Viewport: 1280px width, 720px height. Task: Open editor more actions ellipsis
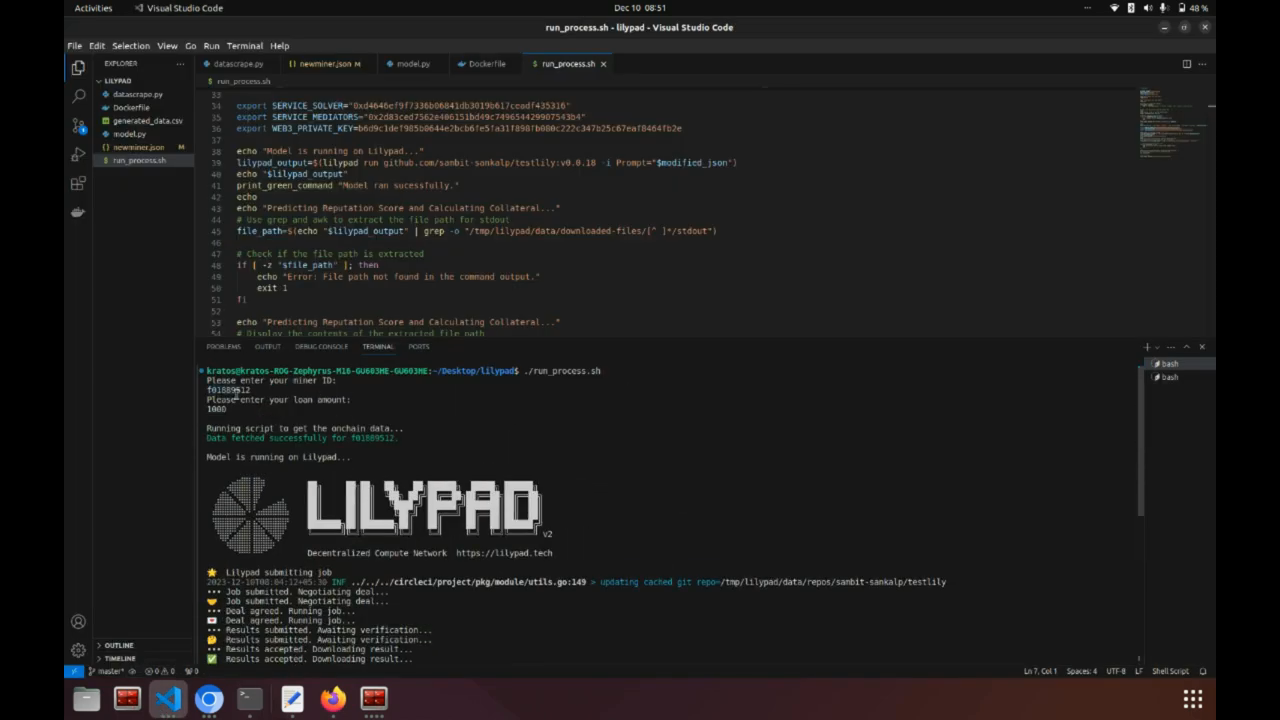1202,64
